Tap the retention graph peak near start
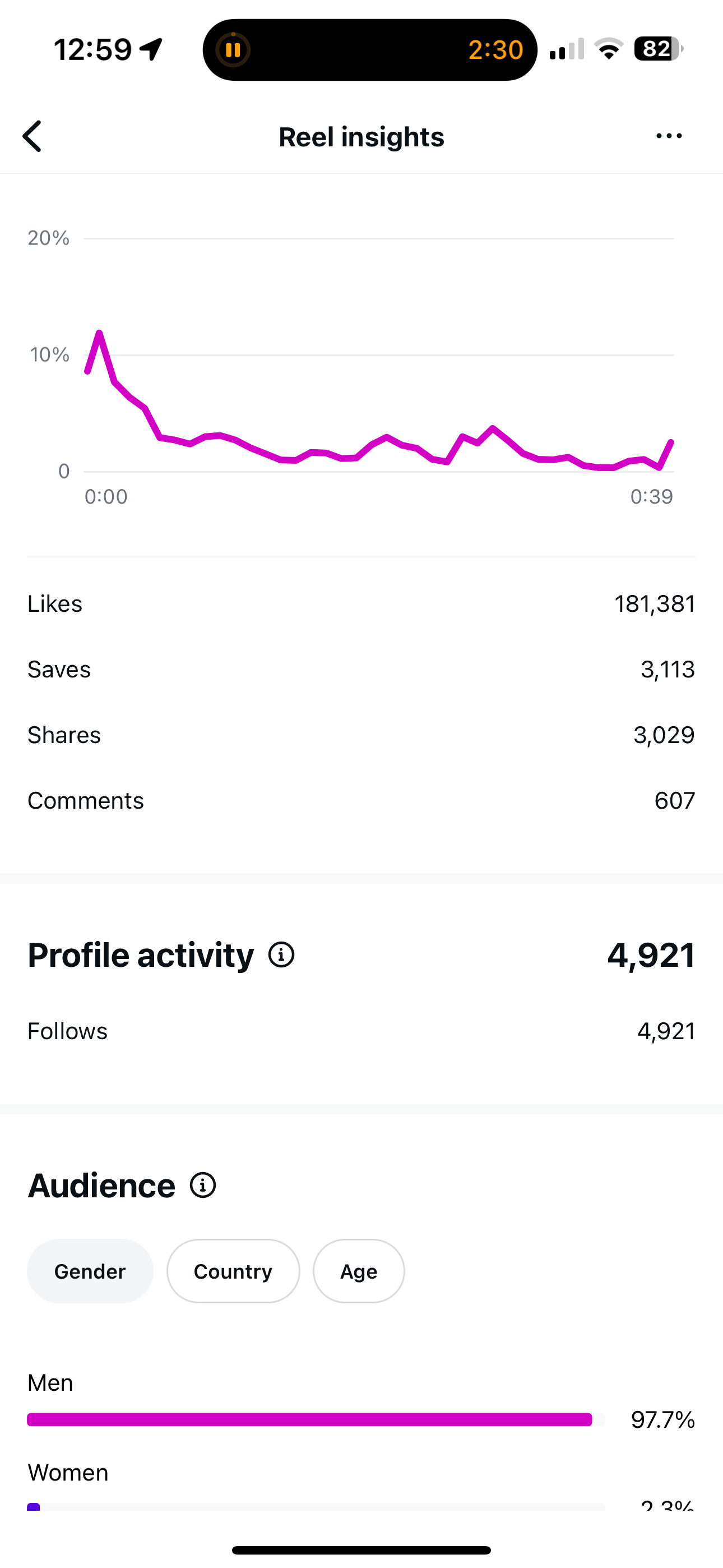The height and width of the screenshot is (1568, 723). [x=99, y=333]
